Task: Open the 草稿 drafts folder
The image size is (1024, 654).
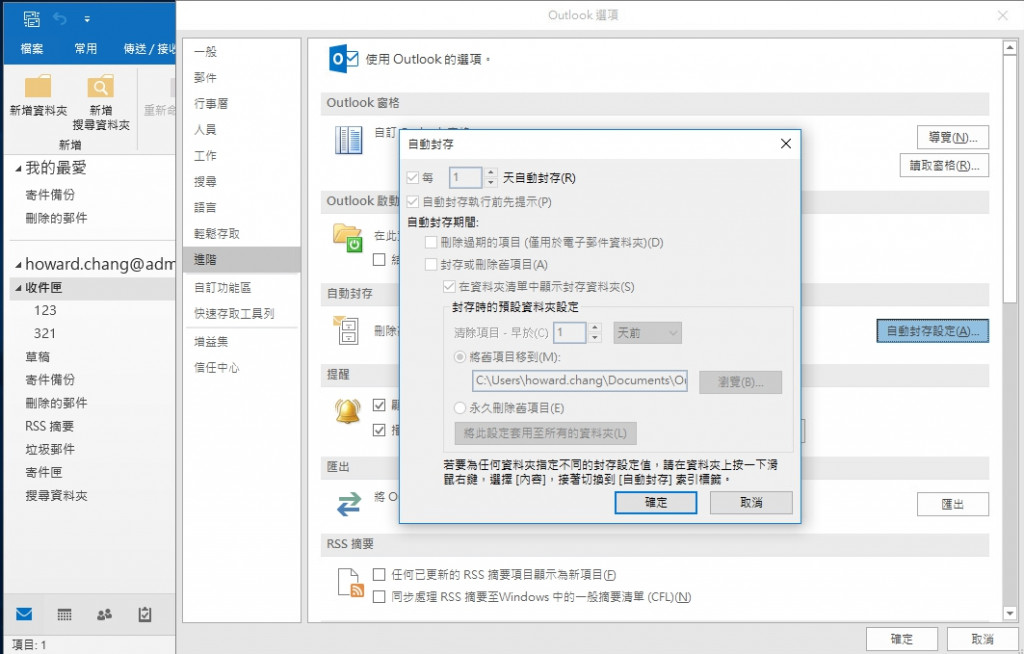Action: (x=37, y=357)
